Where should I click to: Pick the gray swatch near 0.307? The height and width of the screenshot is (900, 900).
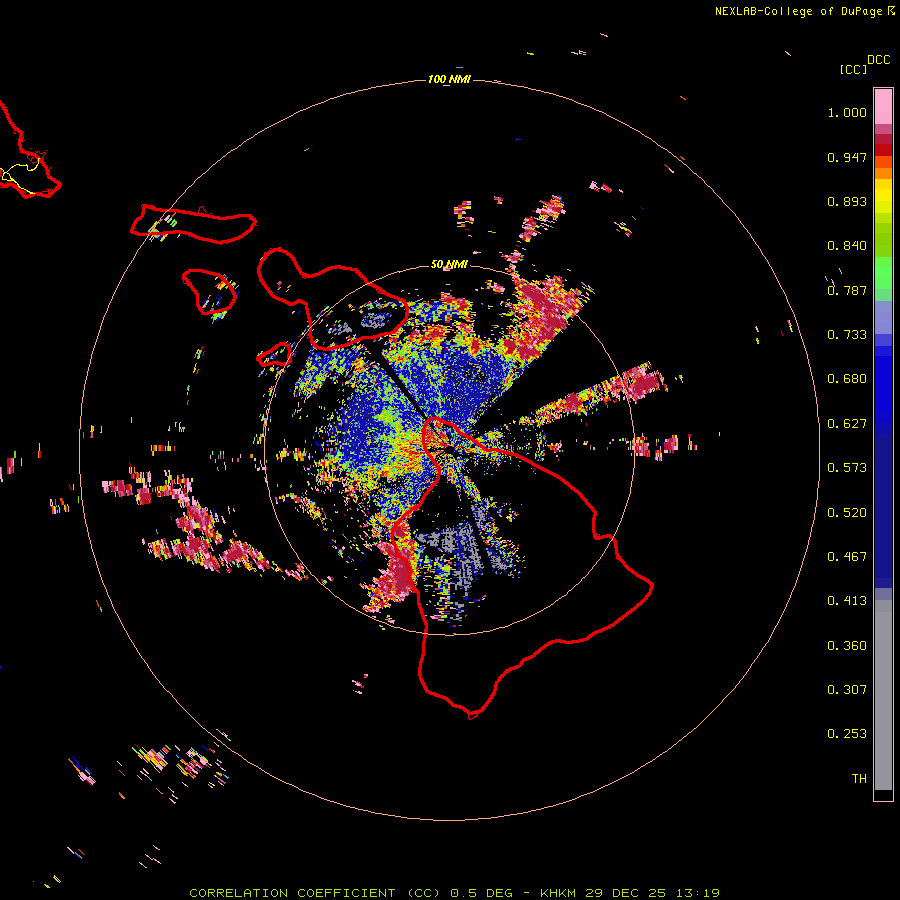point(883,695)
